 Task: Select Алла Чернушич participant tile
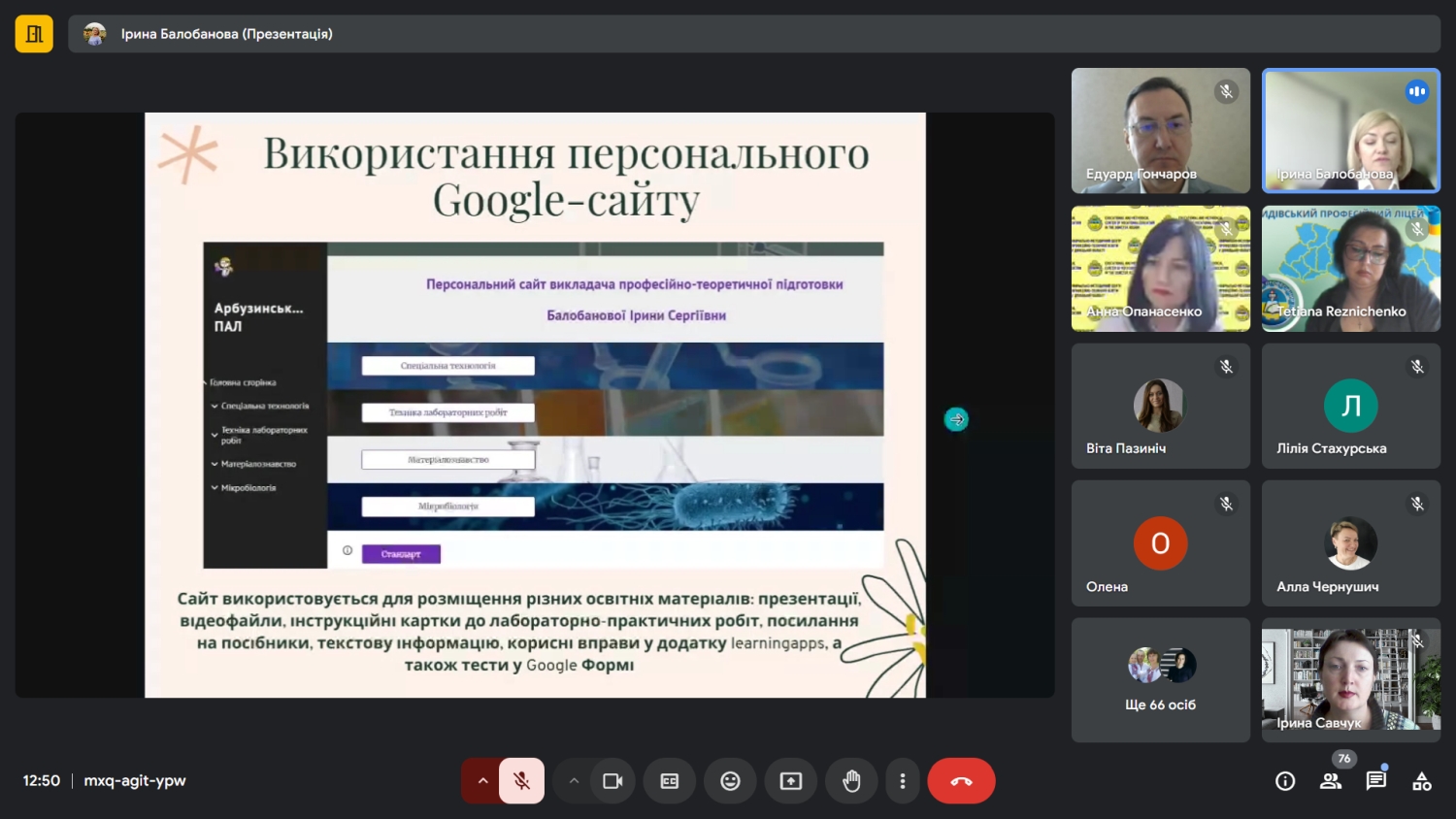(1351, 543)
